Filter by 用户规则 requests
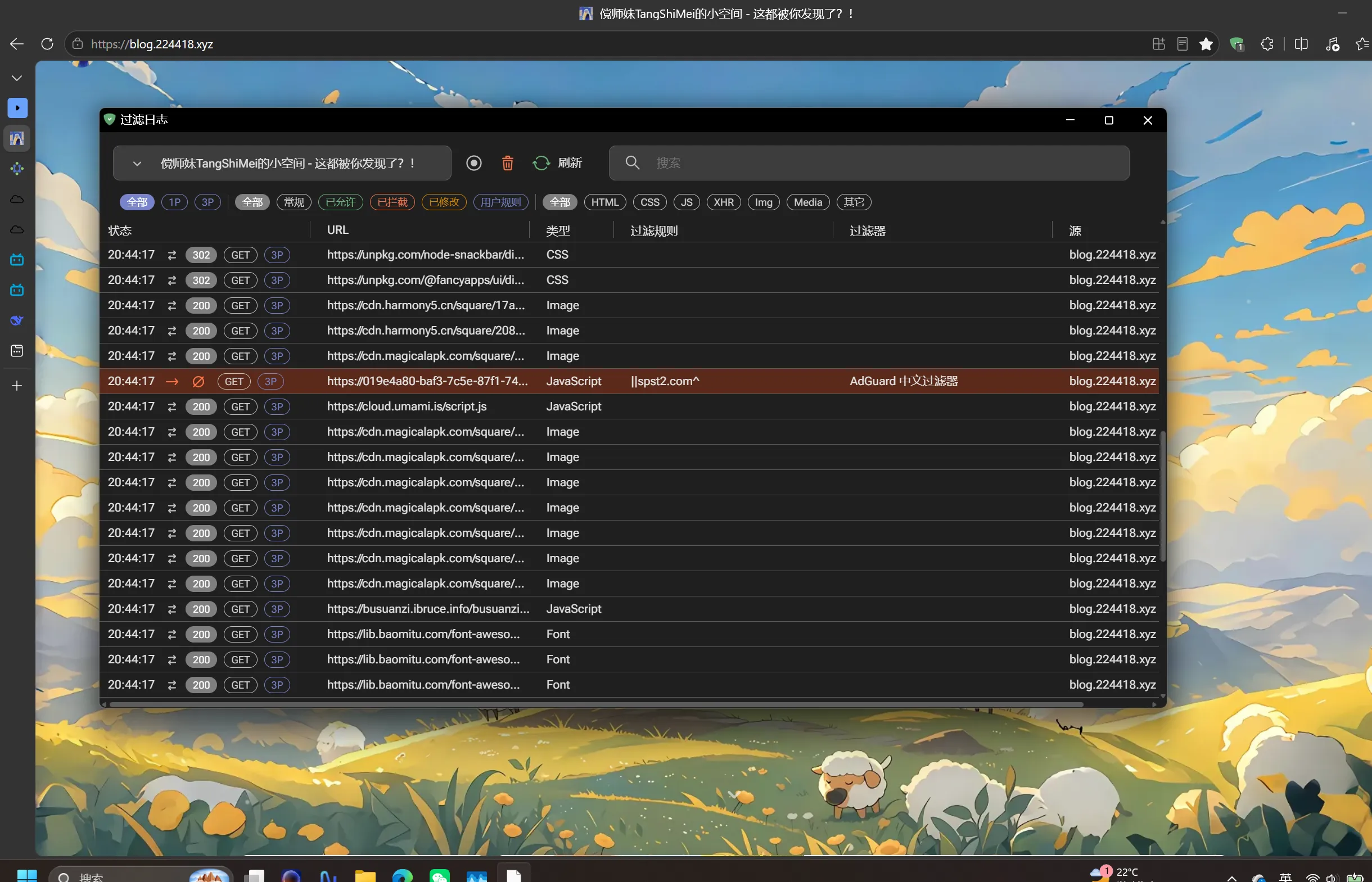Image resolution: width=1372 pixels, height=882 pixels. (x=501, y=202)
